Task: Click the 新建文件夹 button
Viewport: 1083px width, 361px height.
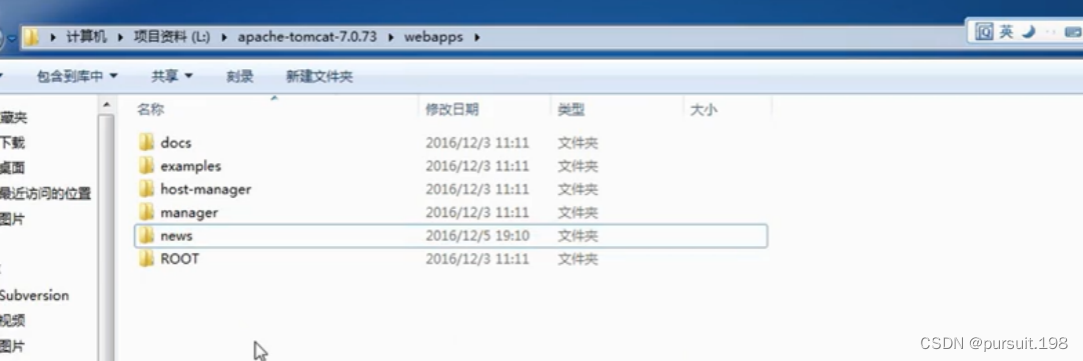Action: (x=319, y=77)
